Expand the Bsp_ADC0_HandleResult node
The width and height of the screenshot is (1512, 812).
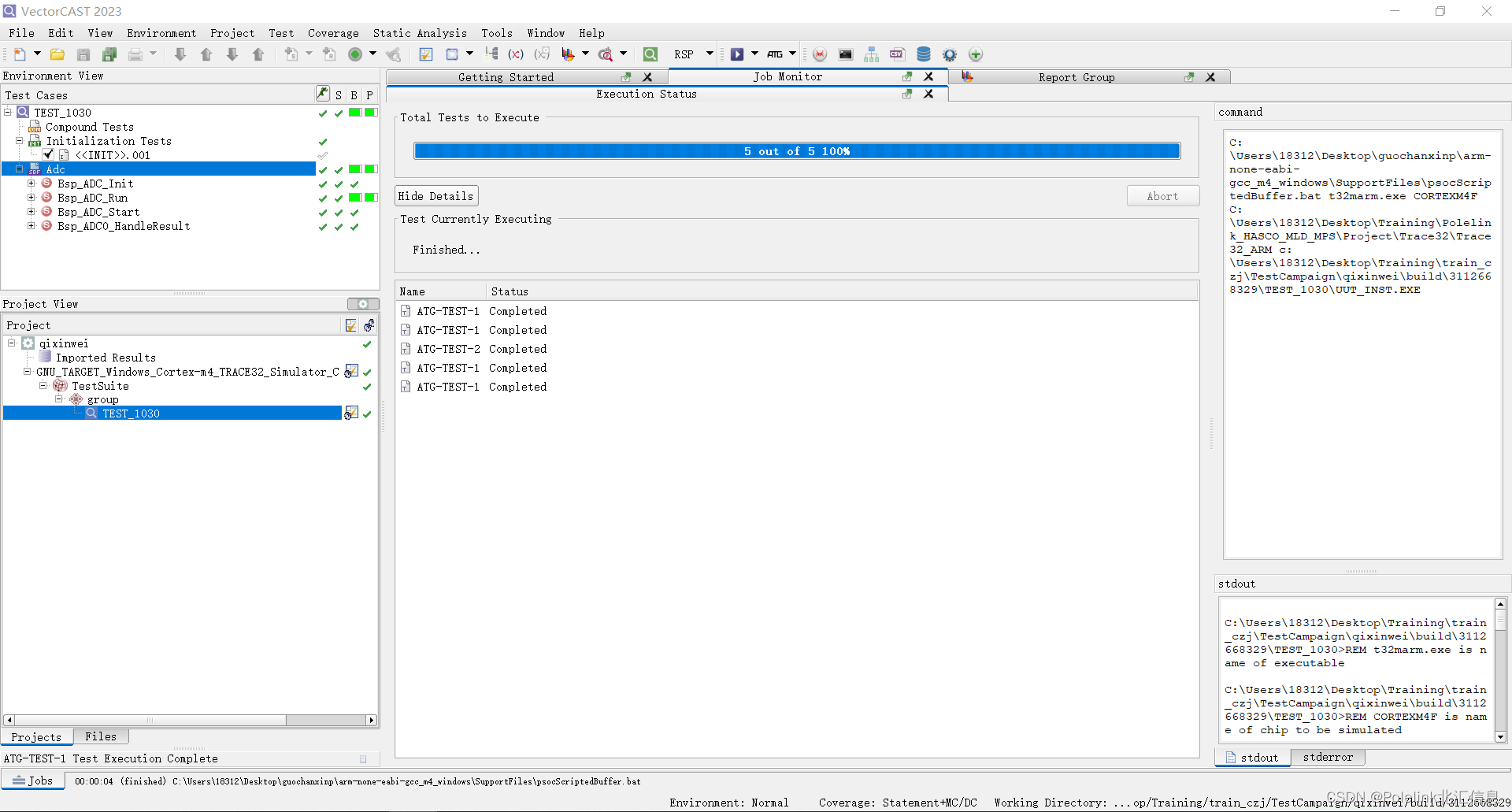click(x=31, y=226)
